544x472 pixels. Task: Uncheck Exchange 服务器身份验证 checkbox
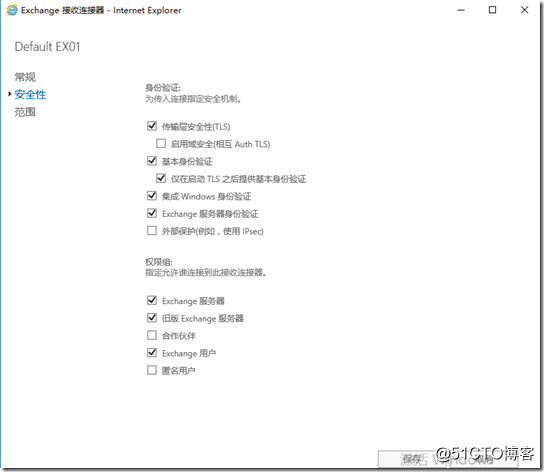(x=152, y=213)
